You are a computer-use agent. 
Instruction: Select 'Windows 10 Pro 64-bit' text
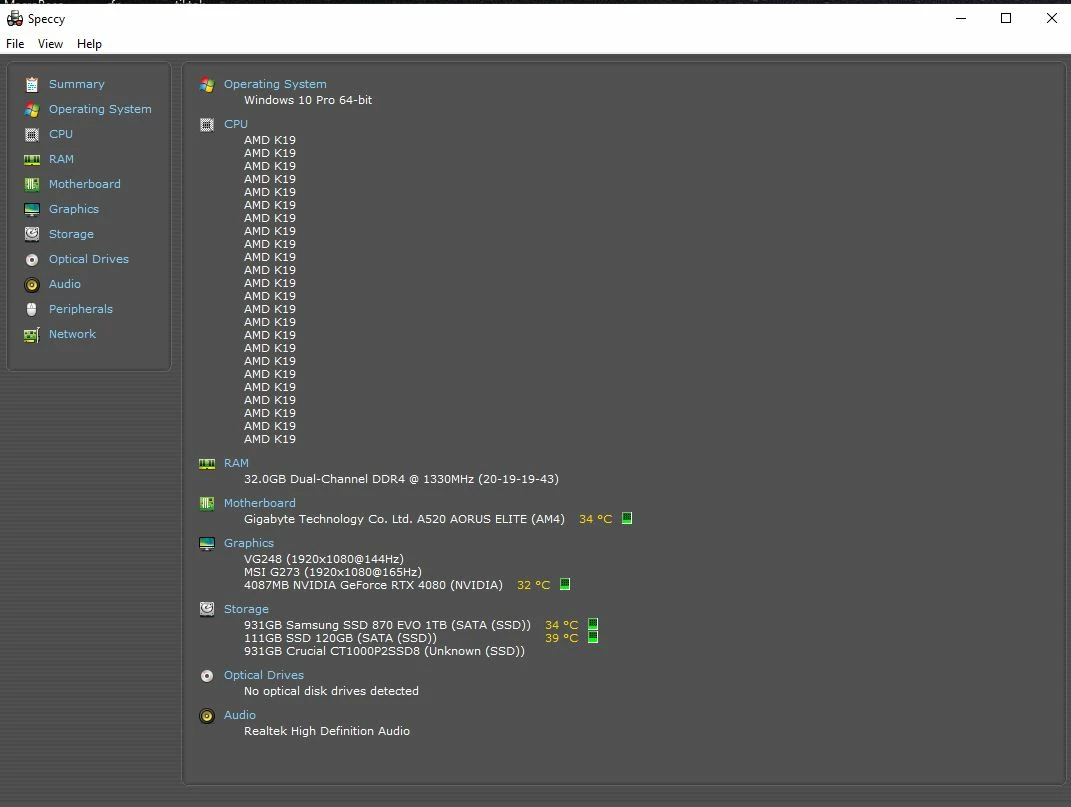click(308, 100)
